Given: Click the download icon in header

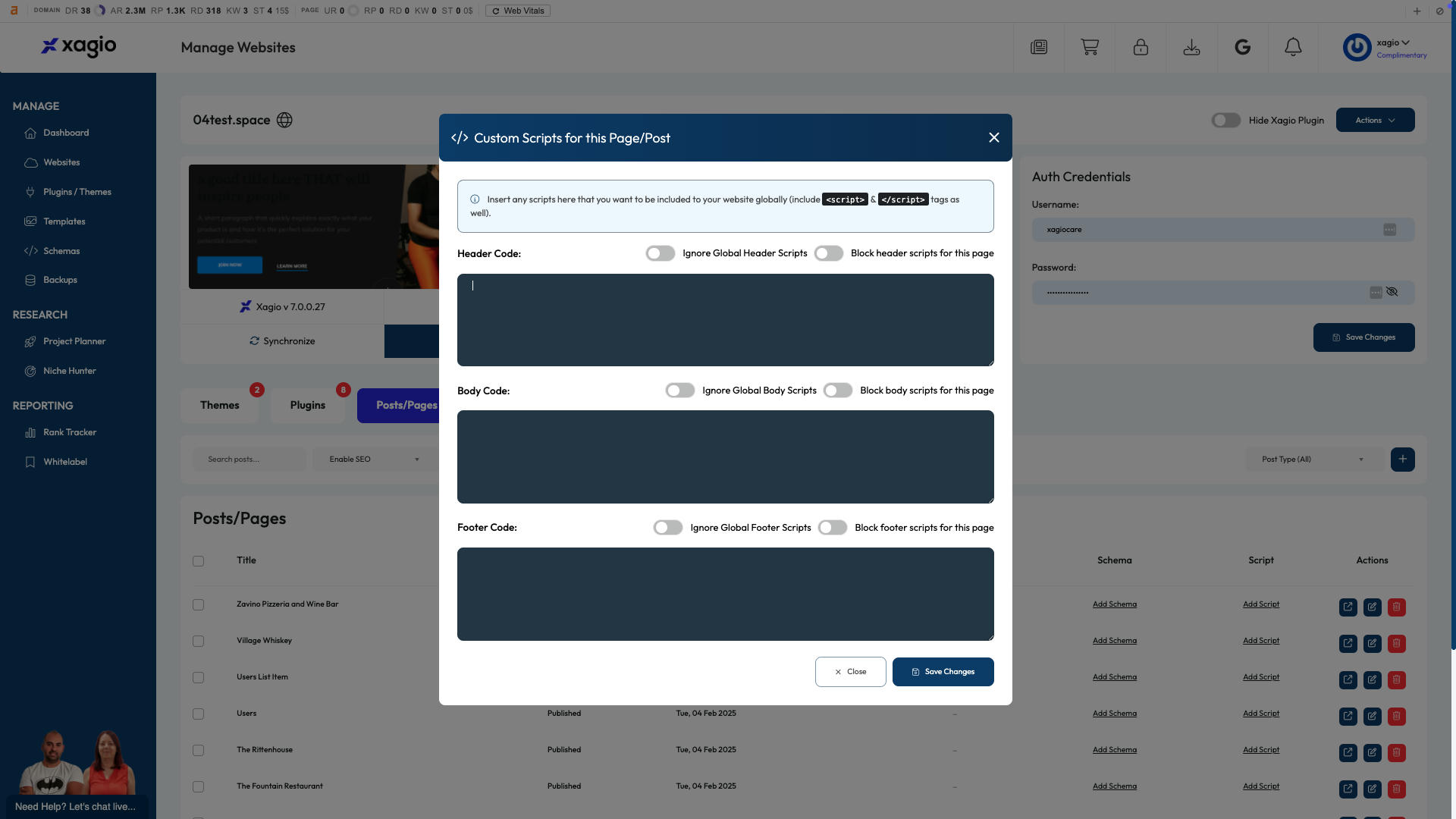Looking at the screenshot, I should pyautogui.click(x=1191, y=47).
